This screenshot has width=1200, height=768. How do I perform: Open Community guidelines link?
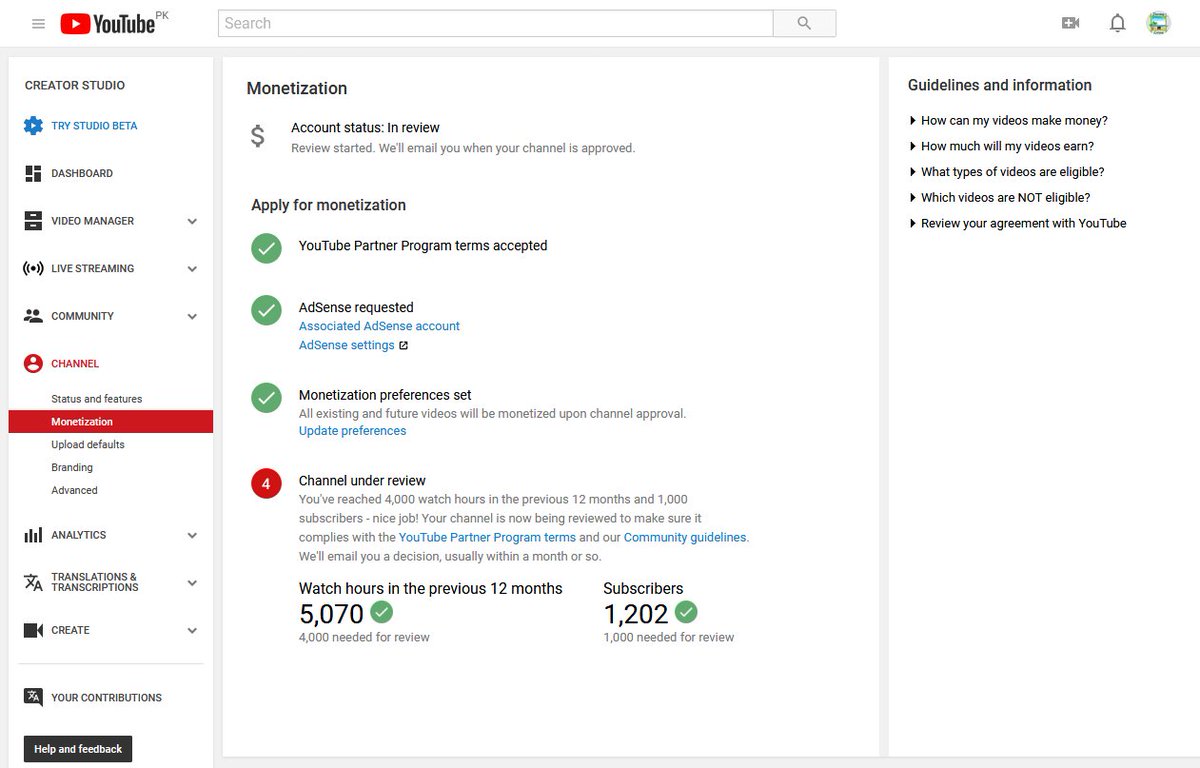tap(685, 537)
